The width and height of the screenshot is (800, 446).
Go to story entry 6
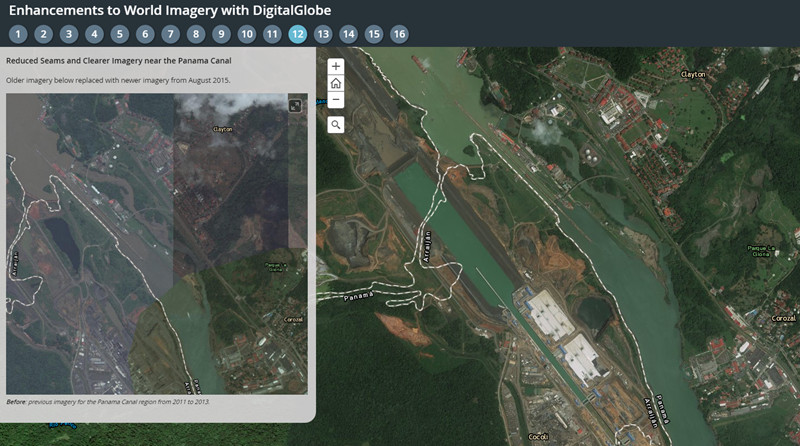pos(145,34)
